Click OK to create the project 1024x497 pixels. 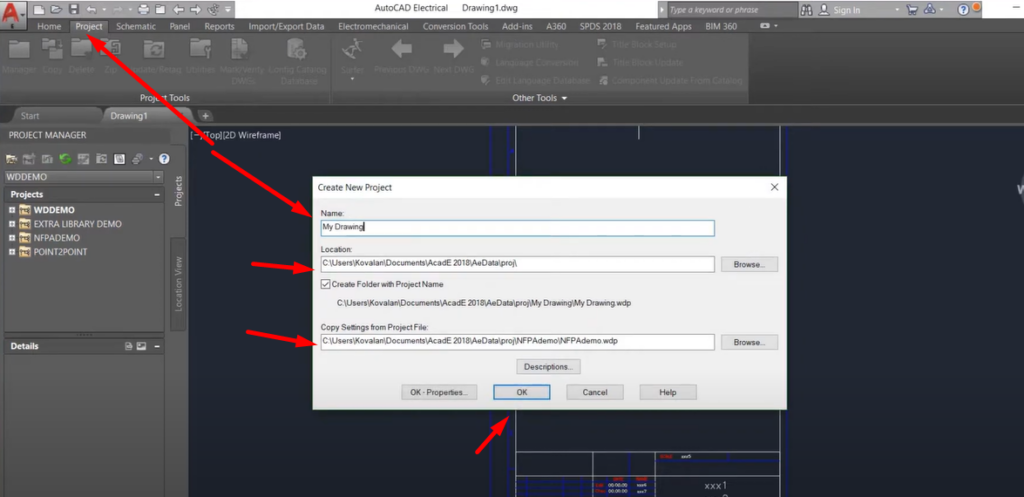522,393
